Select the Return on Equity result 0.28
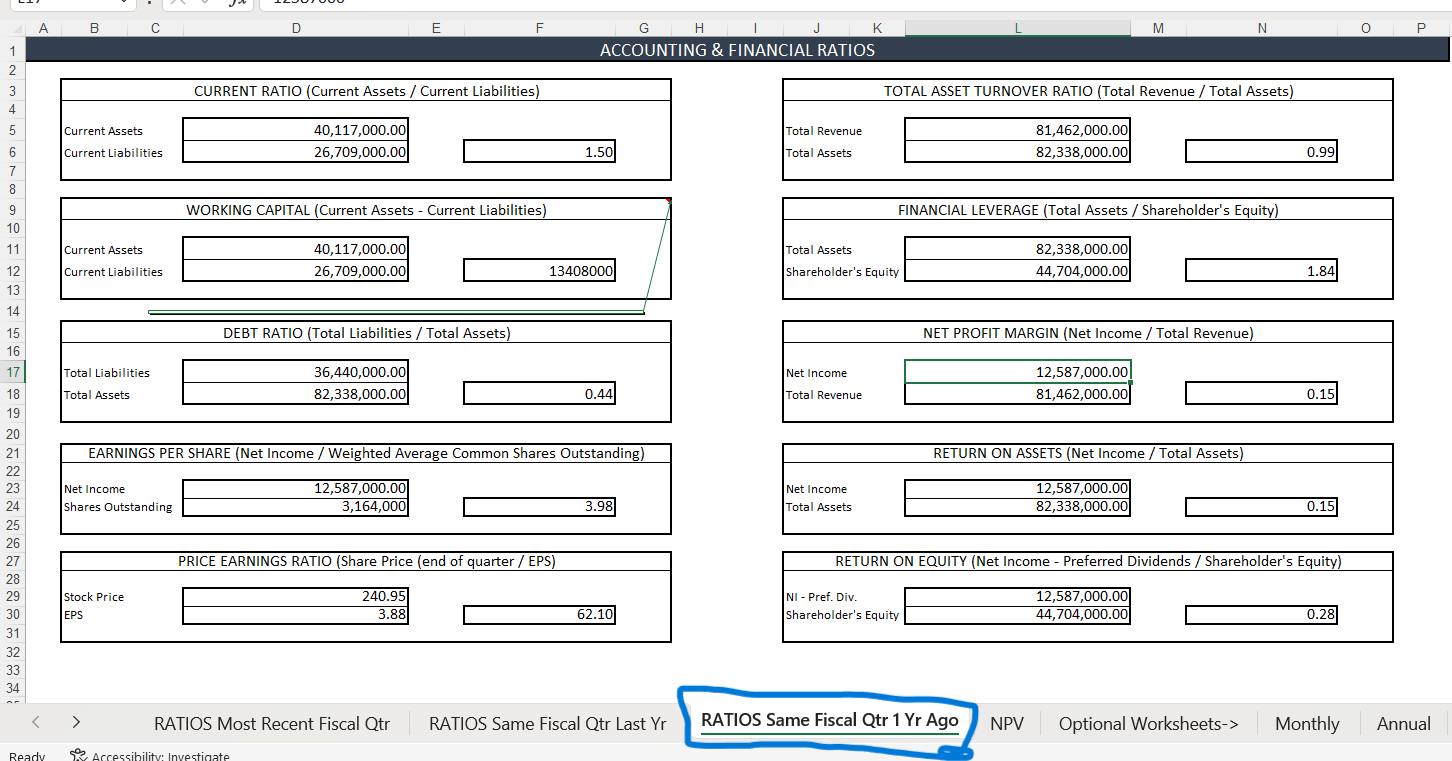The width and height of the screenshot is (1452, 761). 1261,614
